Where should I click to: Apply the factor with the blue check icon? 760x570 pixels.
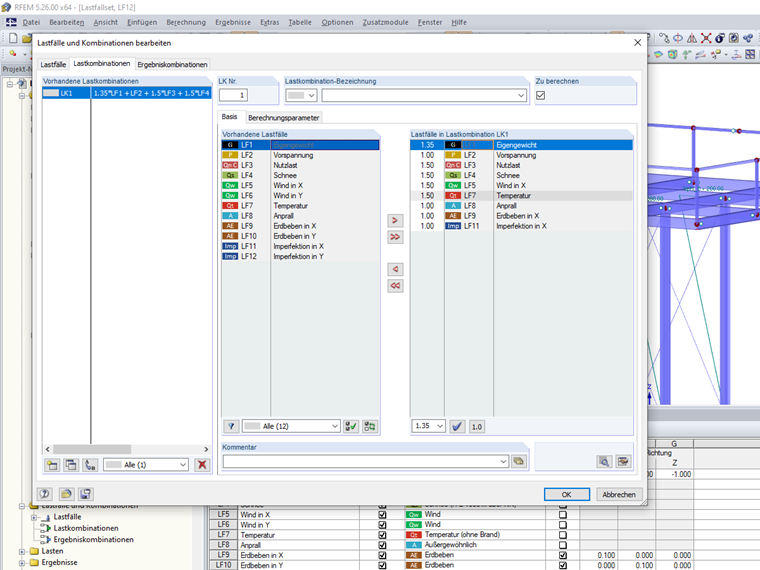click(x=457, y=426)
